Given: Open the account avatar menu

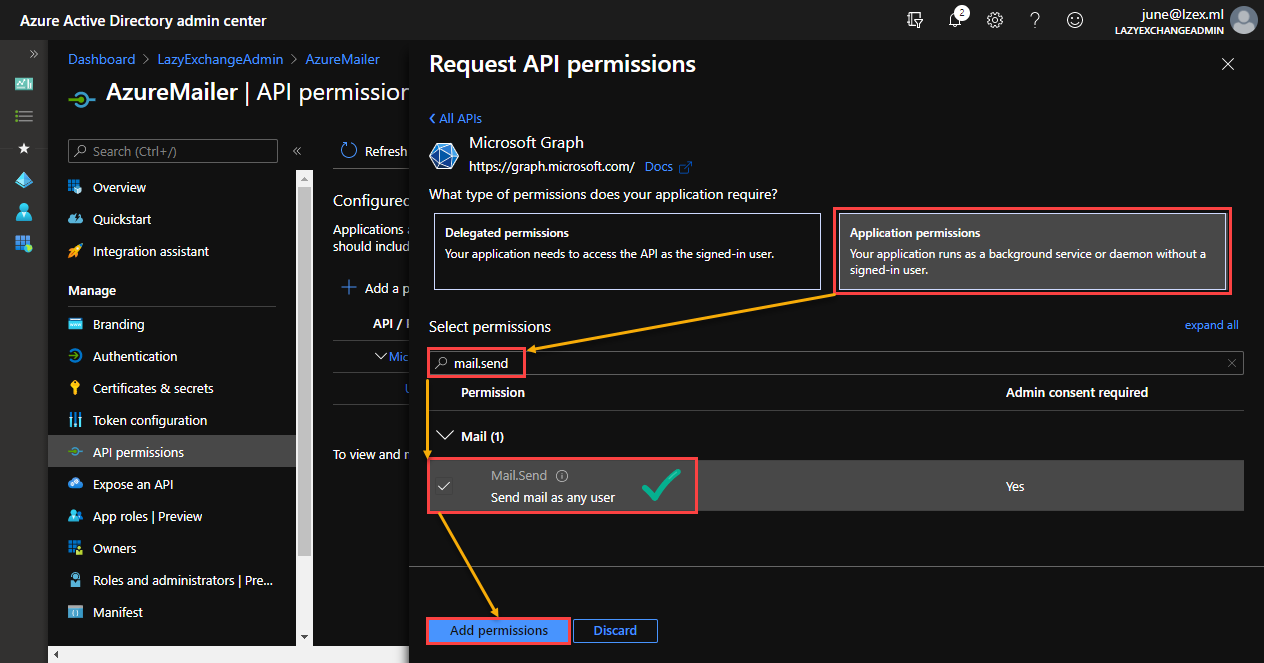Looking at the screenshot, I should point(1244,20).
